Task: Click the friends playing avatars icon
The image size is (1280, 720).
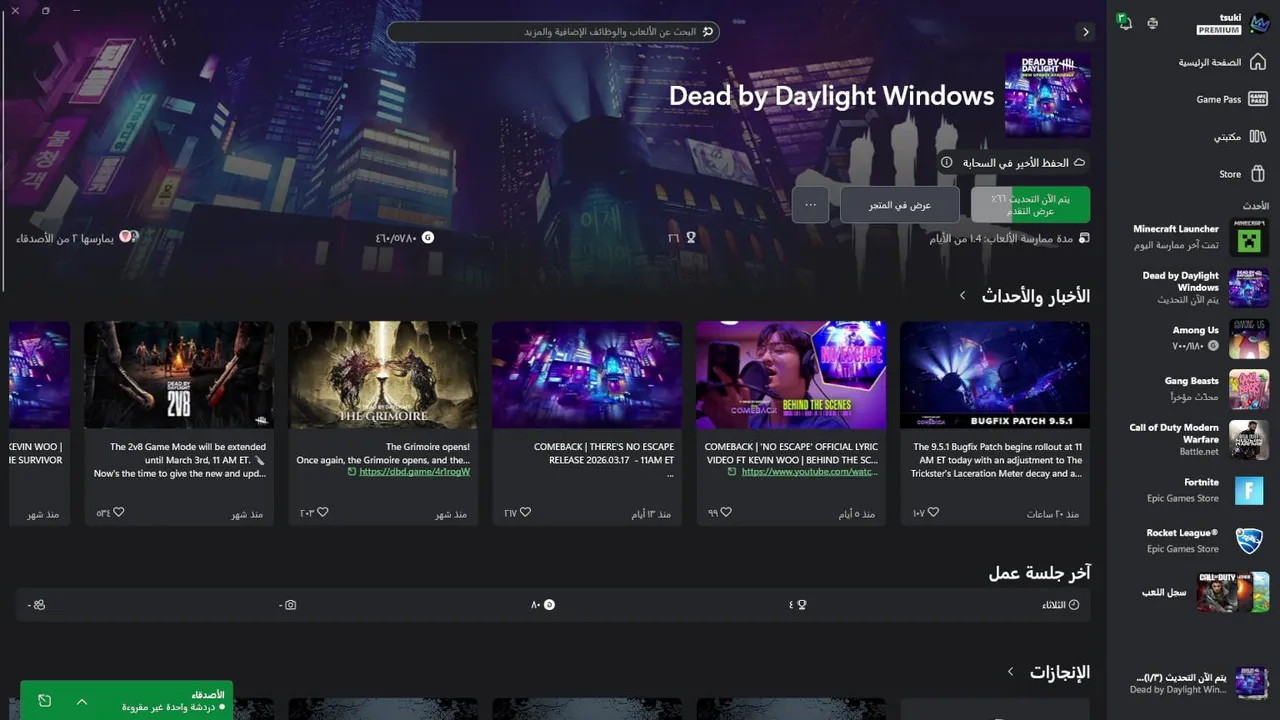Action: coord(128,237)
